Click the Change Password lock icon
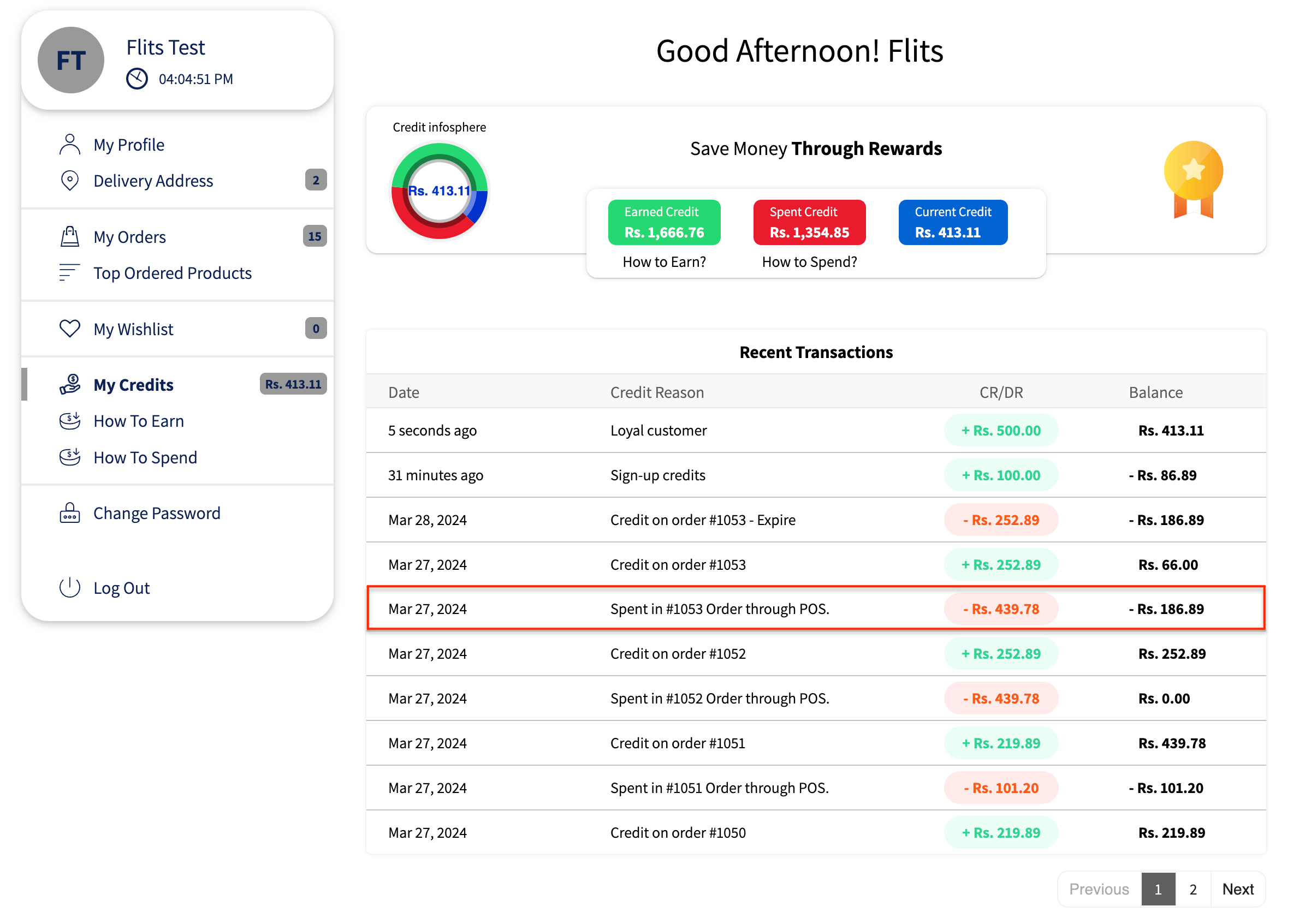This screenshot has width=1305, height=924. point(69,513)
